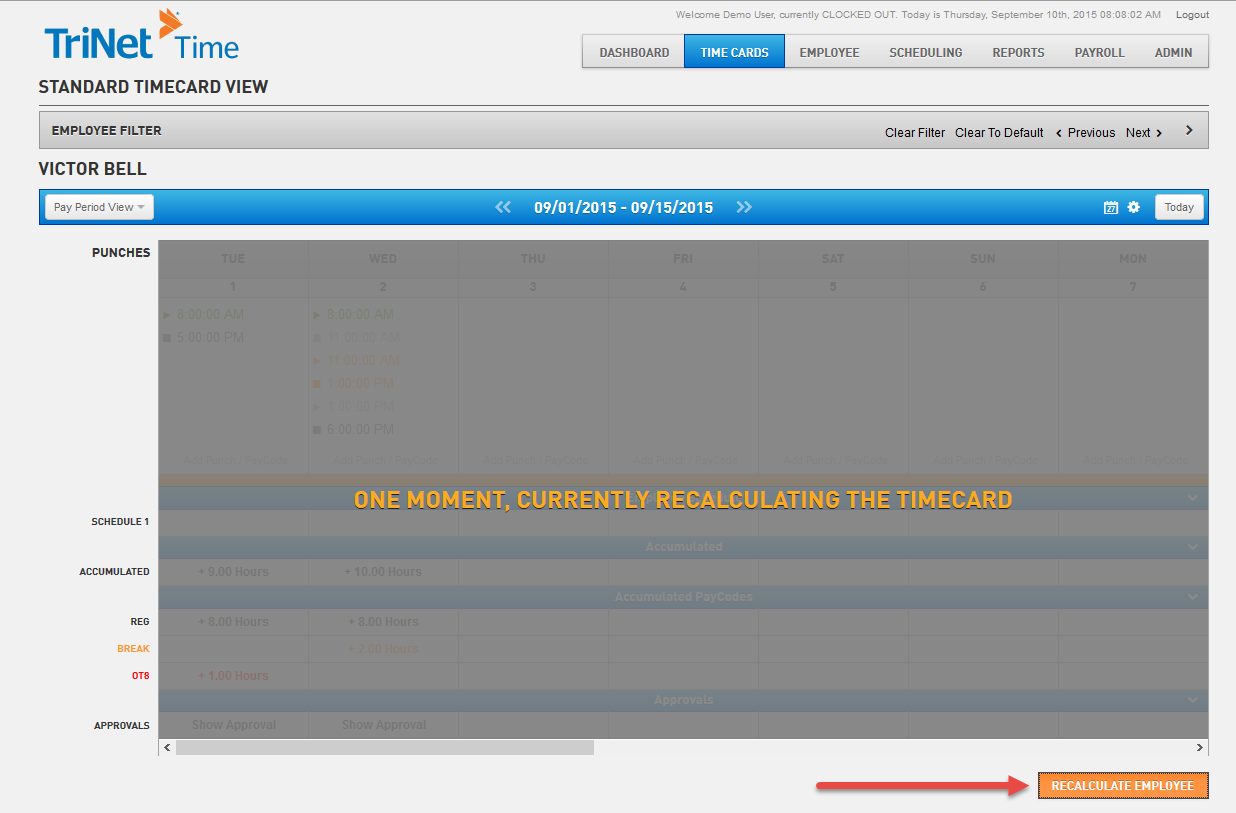The height and width of the screenshot is (813, 1236).
Task: Click the Today button
Action: (x=1179, y=207)
